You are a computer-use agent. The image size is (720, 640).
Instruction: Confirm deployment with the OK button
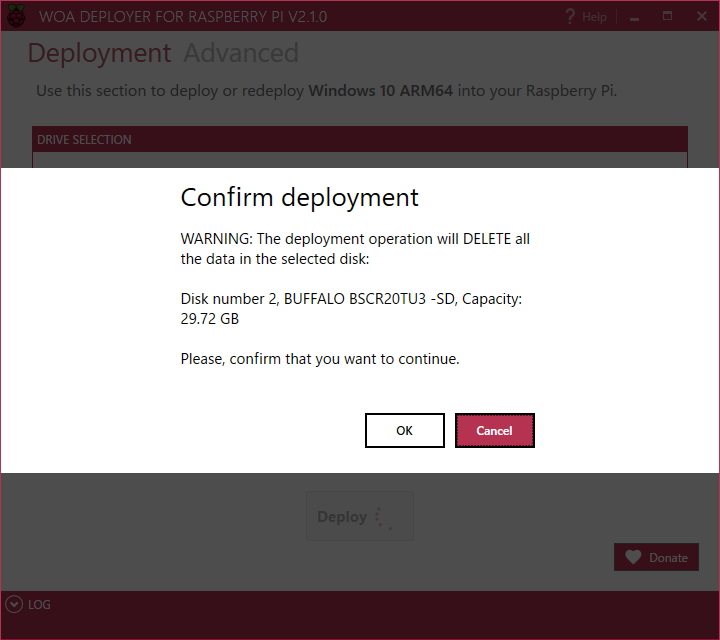405,430
